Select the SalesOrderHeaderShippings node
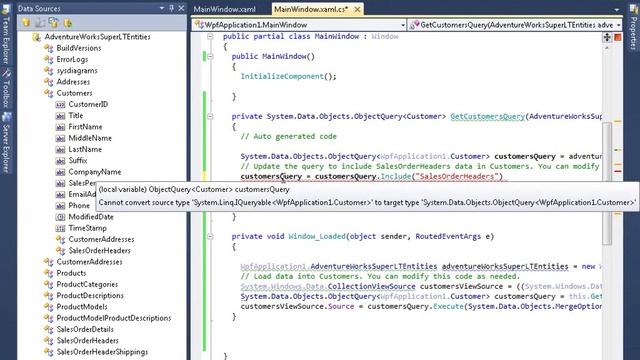Viewport: 640px width, 360px height. tap(102, 352)
